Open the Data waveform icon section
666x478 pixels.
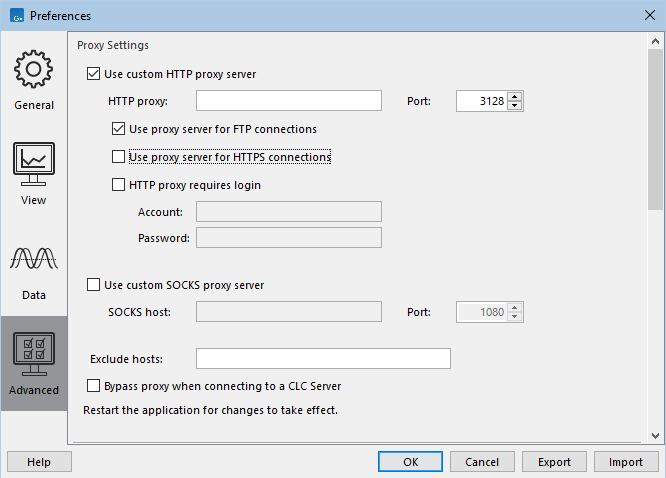tap(34, 260)
